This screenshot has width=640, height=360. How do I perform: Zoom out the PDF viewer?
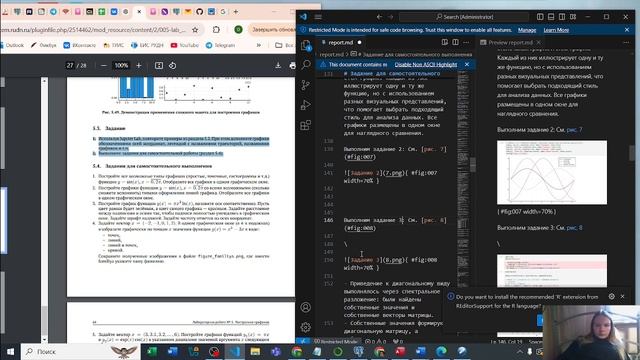pos(104,65)
